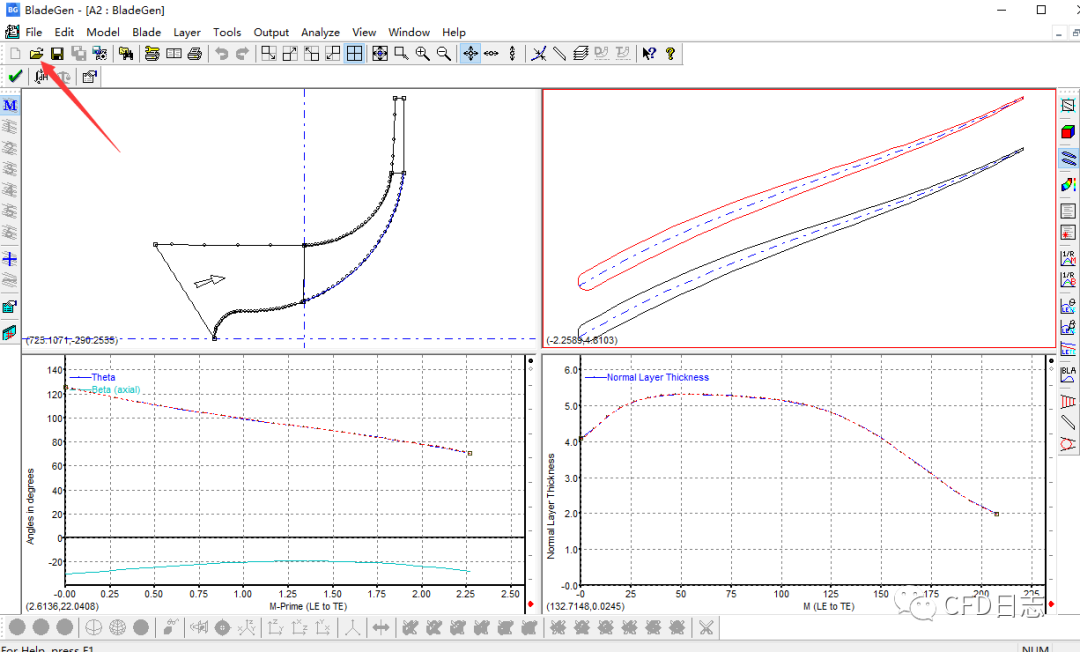Screen dimensions: 1080x652
Task: Toggle the pan mode crosshair tool
Action: pos(470,53)
